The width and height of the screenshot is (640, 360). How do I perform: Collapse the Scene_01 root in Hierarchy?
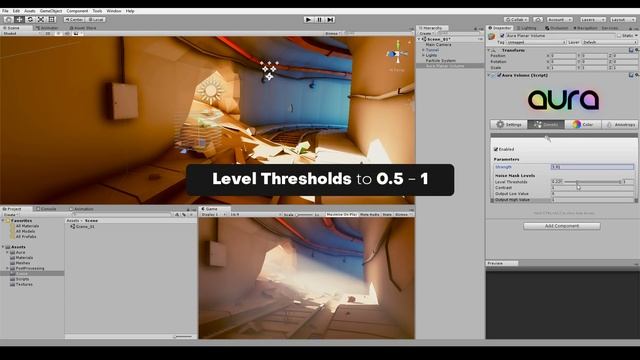click(x=419, y=39)
